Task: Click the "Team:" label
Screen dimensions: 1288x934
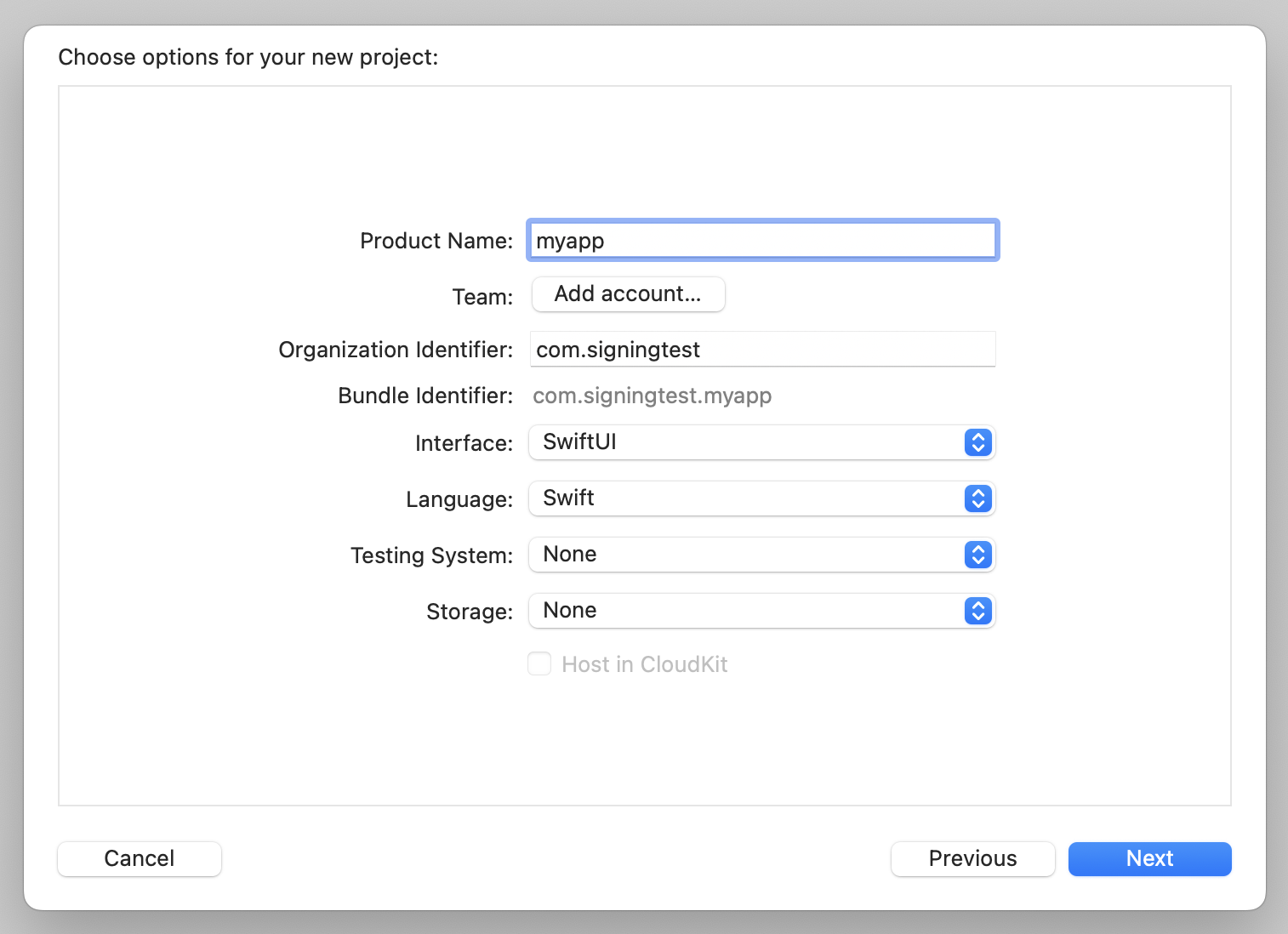Action: click(482, 297)
